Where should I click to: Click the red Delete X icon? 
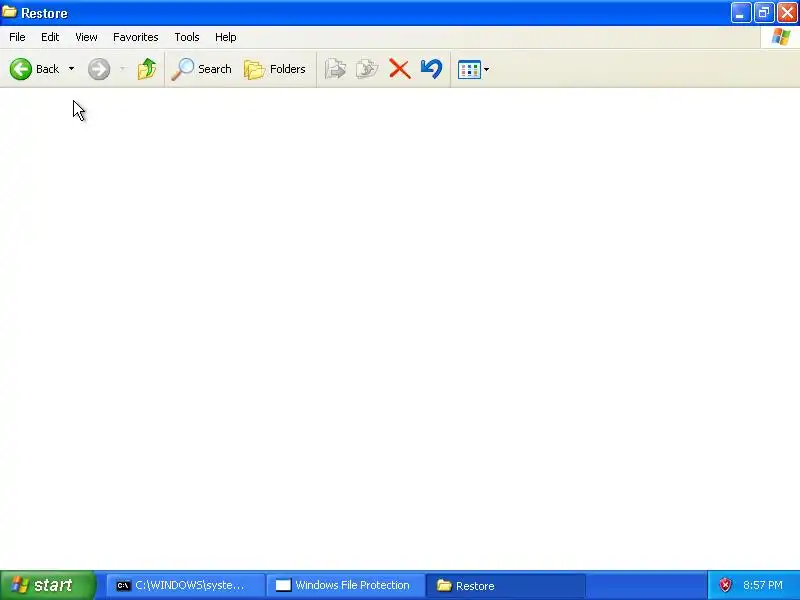[399, 69]
